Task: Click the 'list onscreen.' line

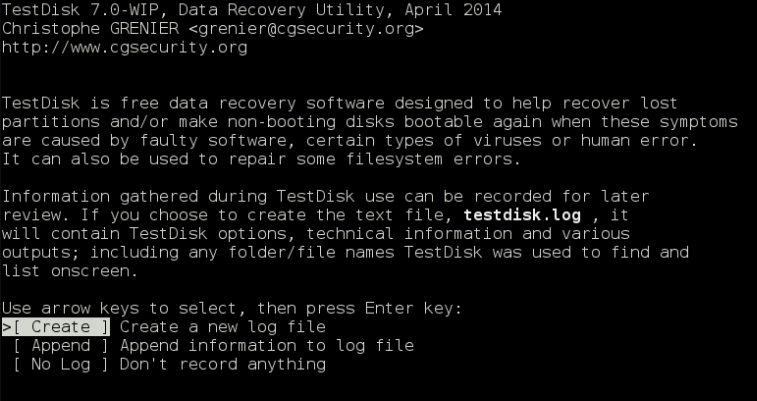Action: point(65,271)
